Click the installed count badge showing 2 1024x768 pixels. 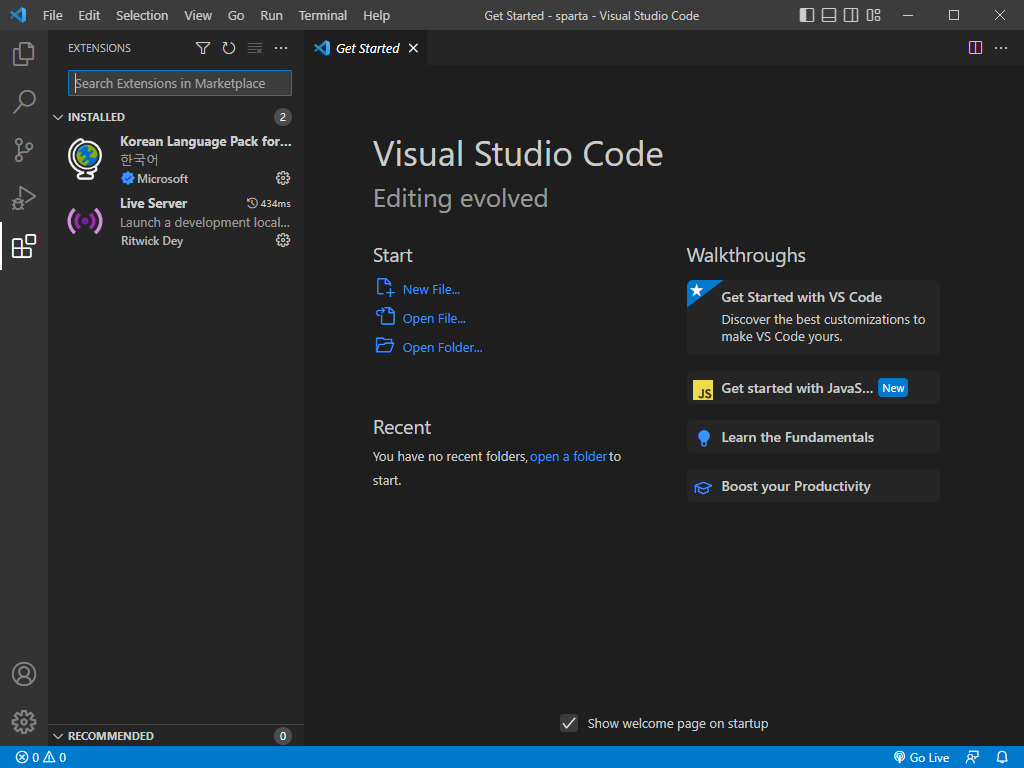[x=283, y=117]
